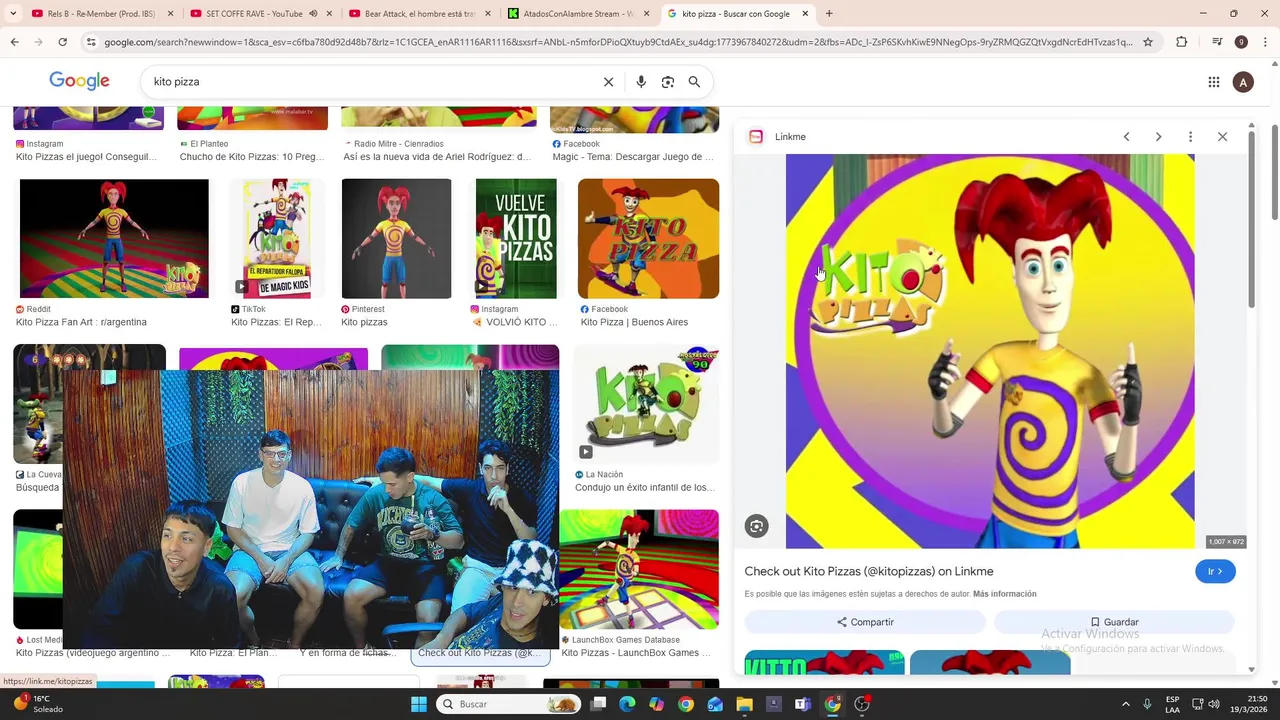The width and height of the screenshot is (1280, 720).
Task: Close the Linkme image preview panel
Action: [1222, 137]
